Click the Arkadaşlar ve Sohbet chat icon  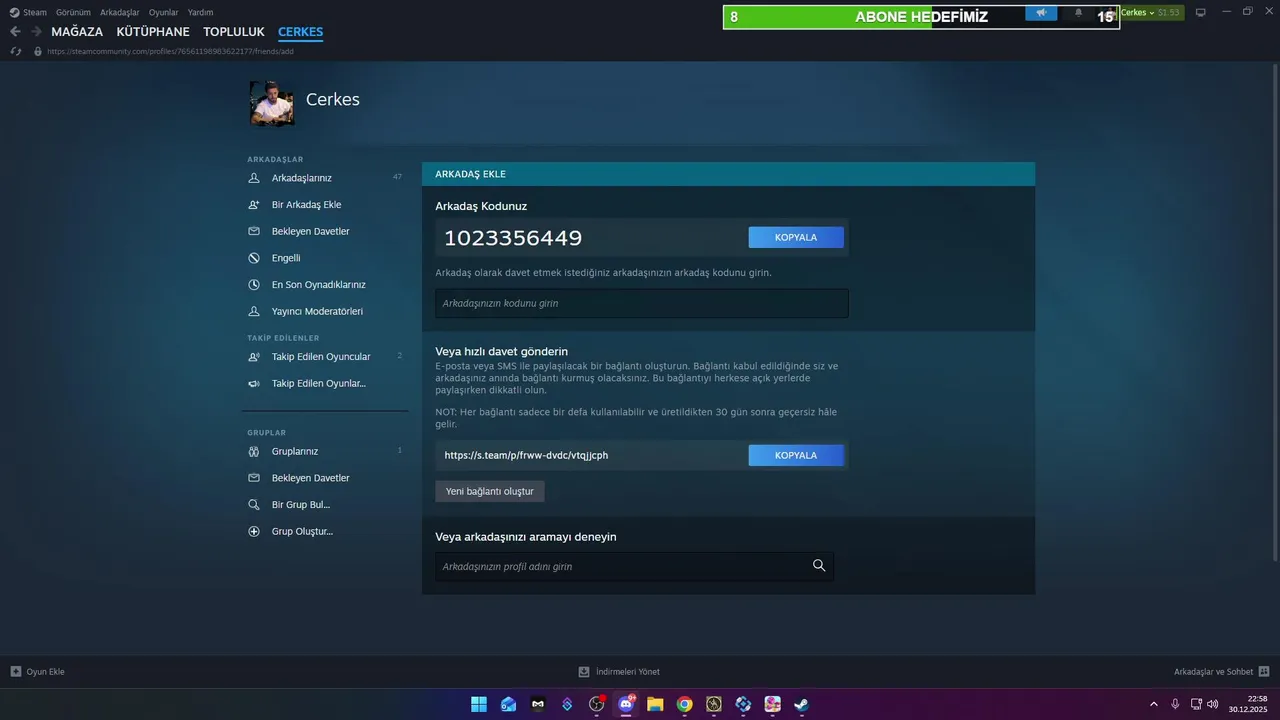pyautogui.click(x=1264, y=672)
